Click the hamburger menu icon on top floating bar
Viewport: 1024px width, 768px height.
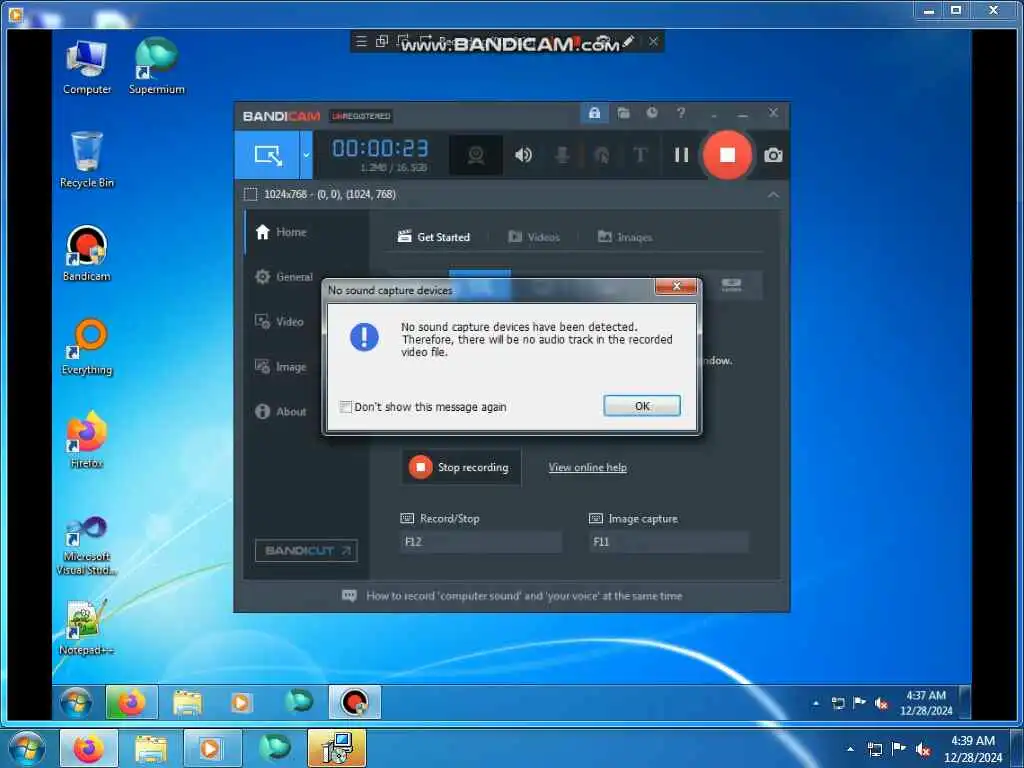(x=361, y=42)
